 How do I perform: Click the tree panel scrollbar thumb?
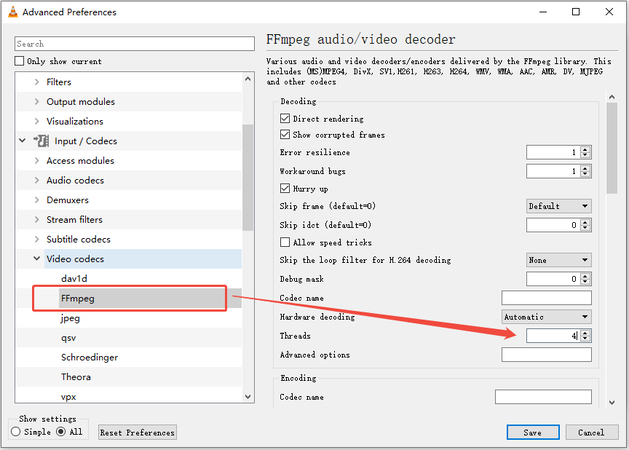pyautogui.click(x=248, y=177)
